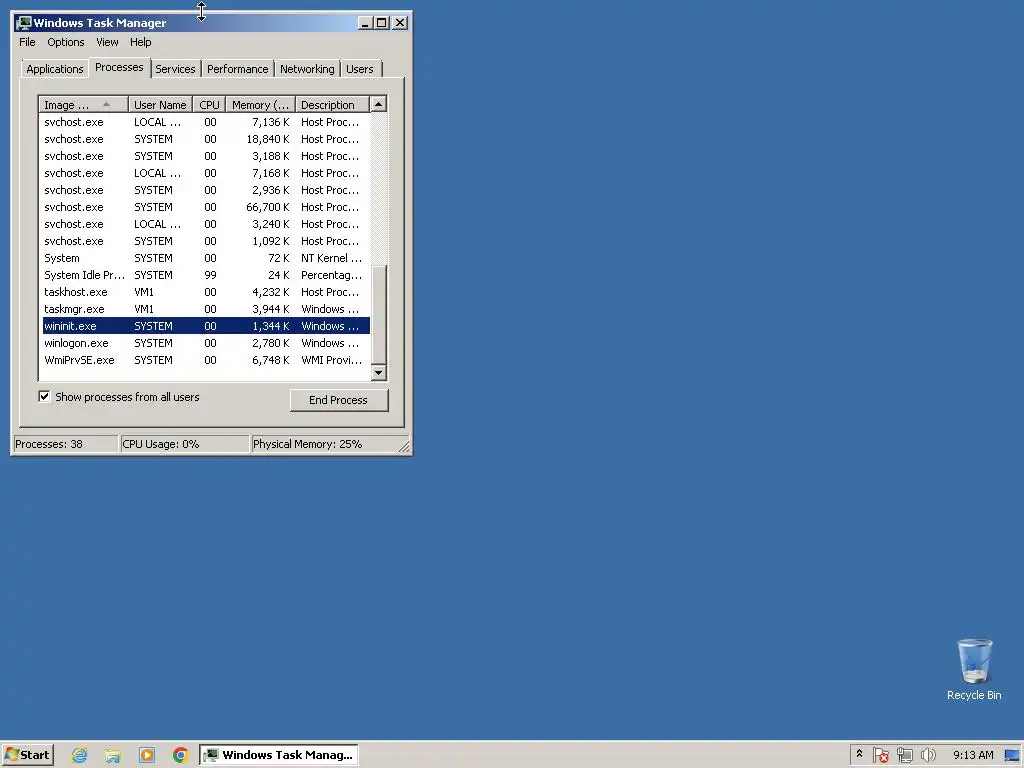
Task: Select svchost.exe using 1,092 K memory
Action: click(x=206, y=241)
